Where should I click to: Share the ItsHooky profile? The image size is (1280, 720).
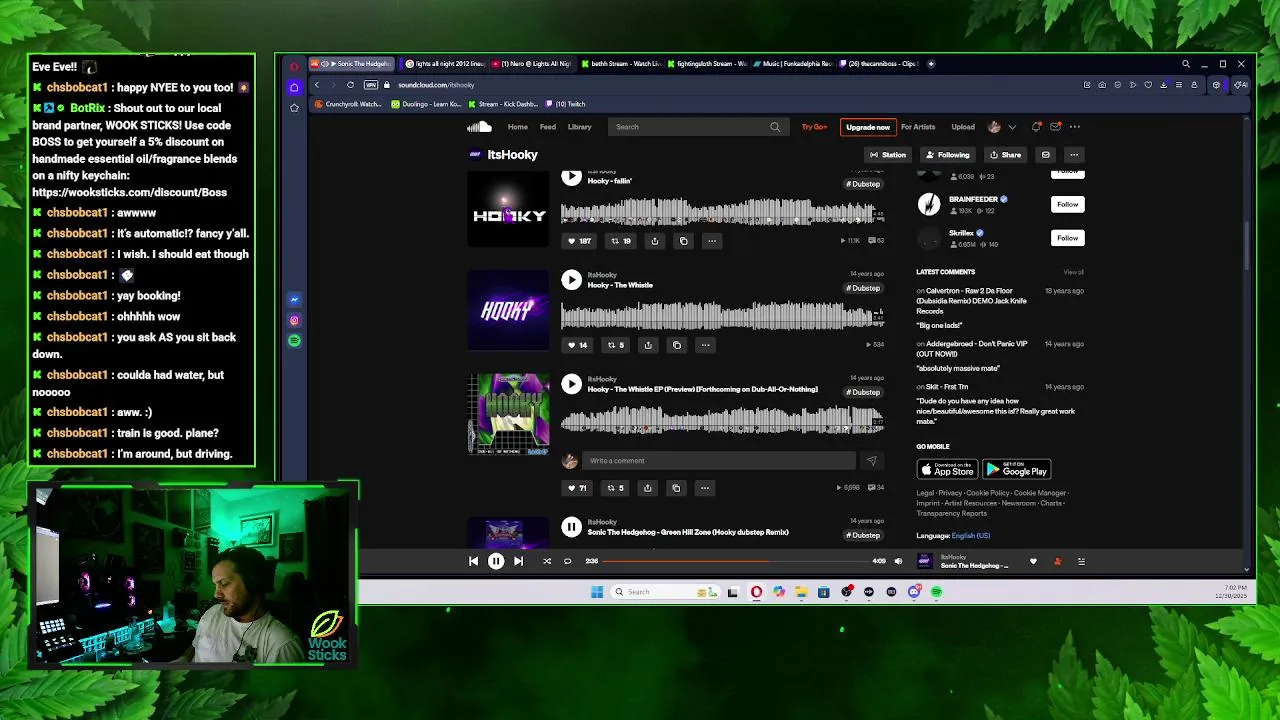pos(1005,155)
